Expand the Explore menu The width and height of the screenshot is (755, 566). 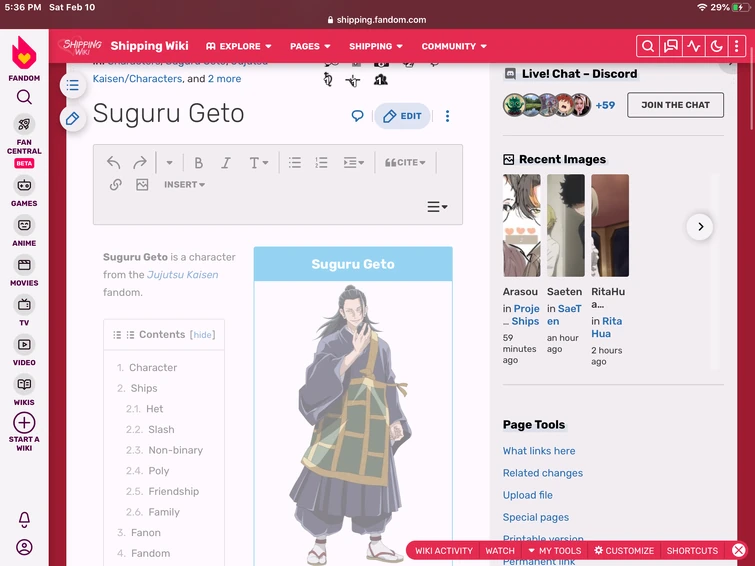[x=239, y=46]
